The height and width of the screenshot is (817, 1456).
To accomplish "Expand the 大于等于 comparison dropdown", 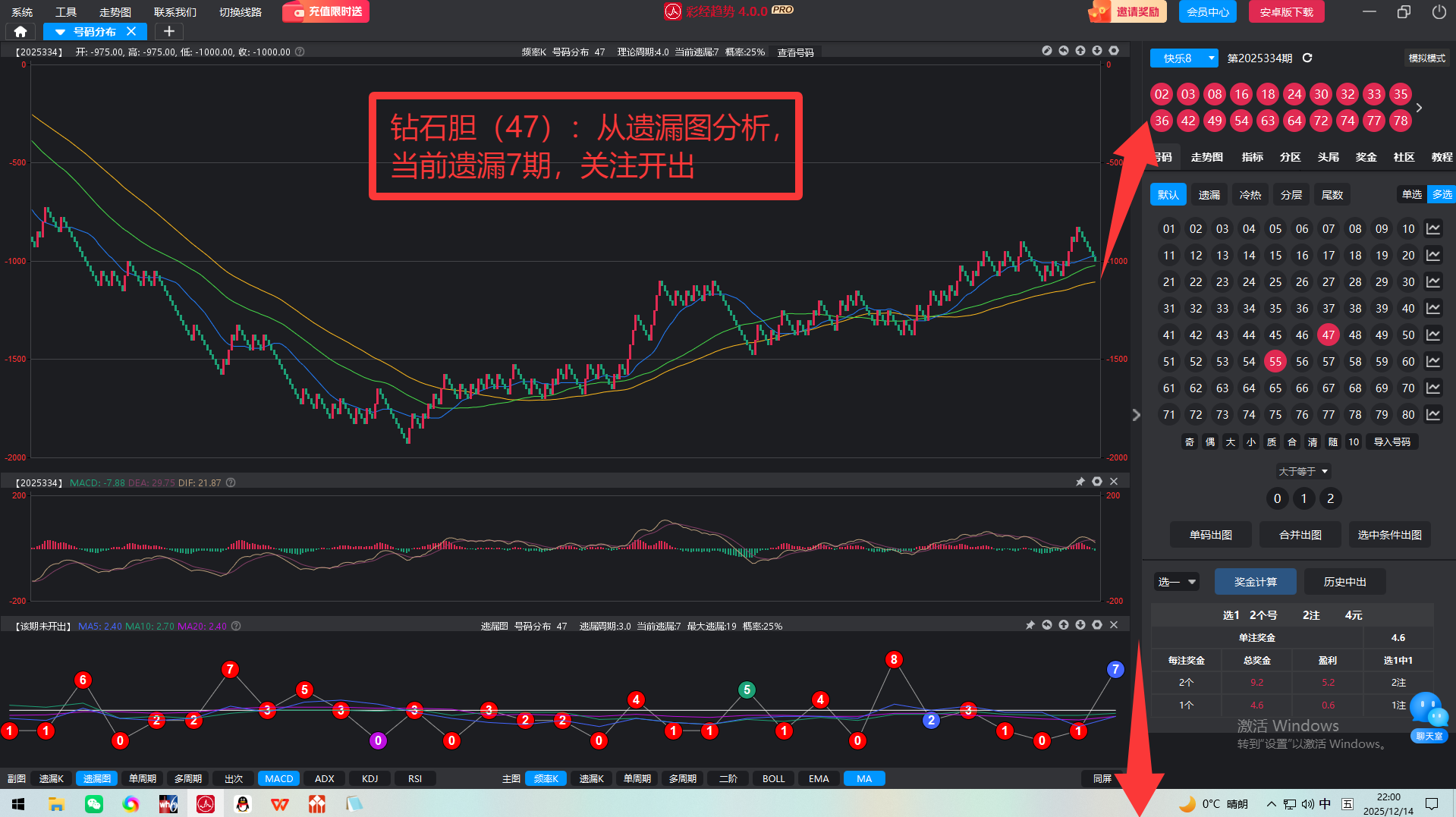I will [x=1303, y=471].
